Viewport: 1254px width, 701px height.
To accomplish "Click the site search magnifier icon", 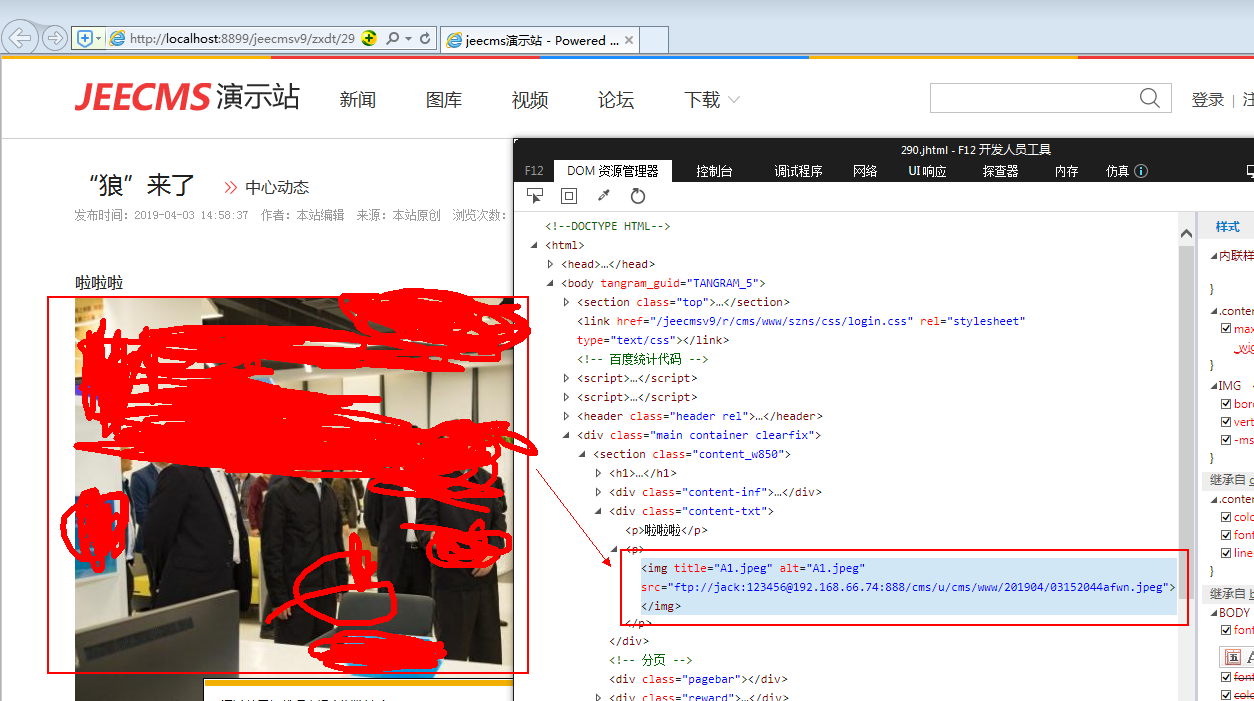I will point(1150,98).
